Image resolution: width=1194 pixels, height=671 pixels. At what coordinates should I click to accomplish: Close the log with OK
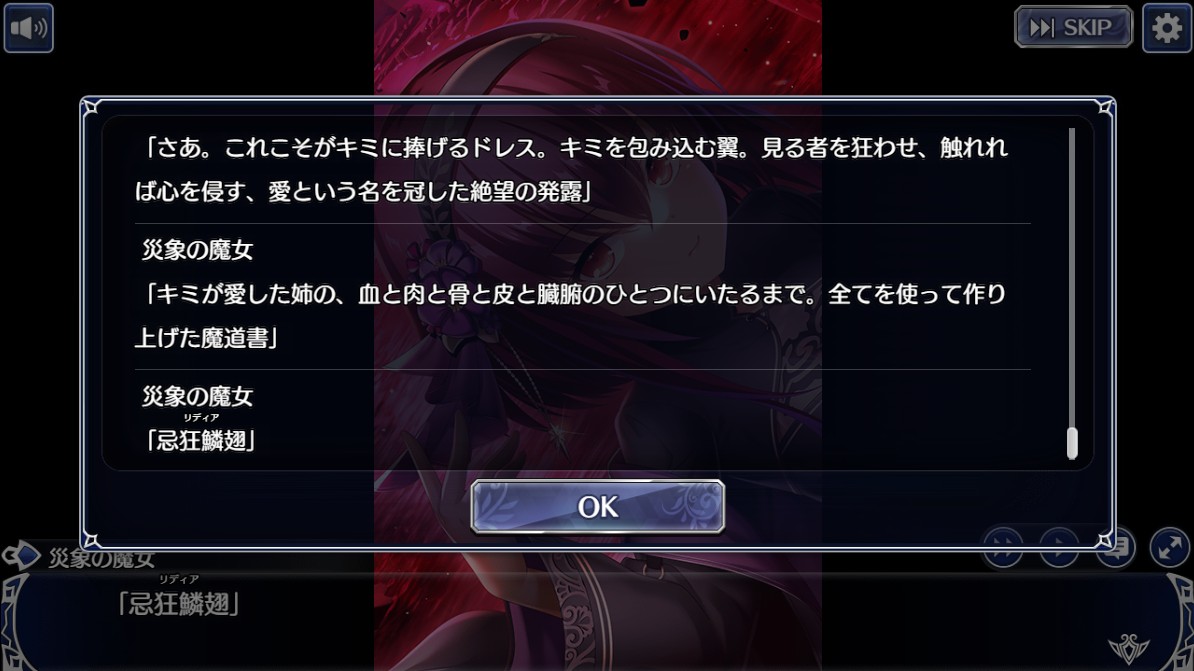coord(598,506)
